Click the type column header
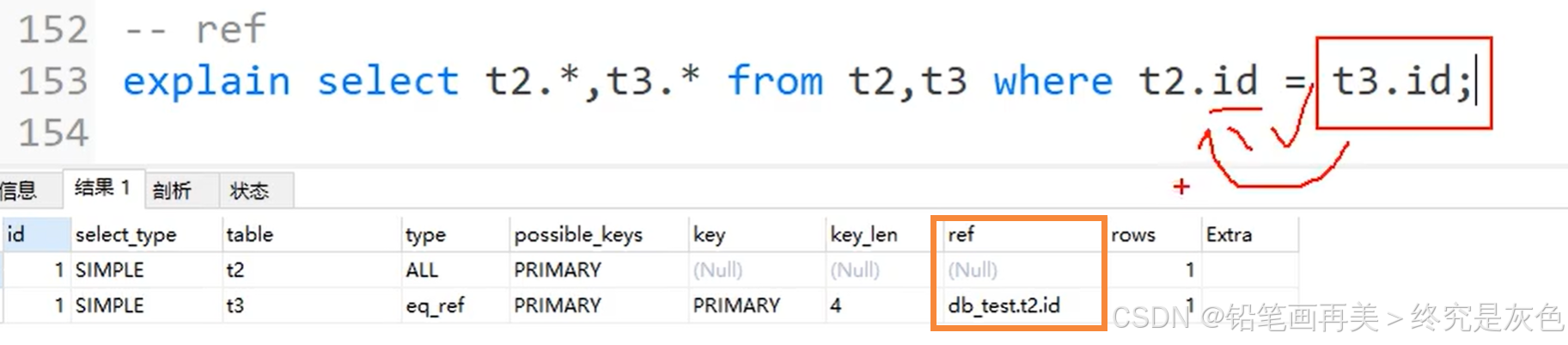Screen dimensions: 1568x345 455,234
